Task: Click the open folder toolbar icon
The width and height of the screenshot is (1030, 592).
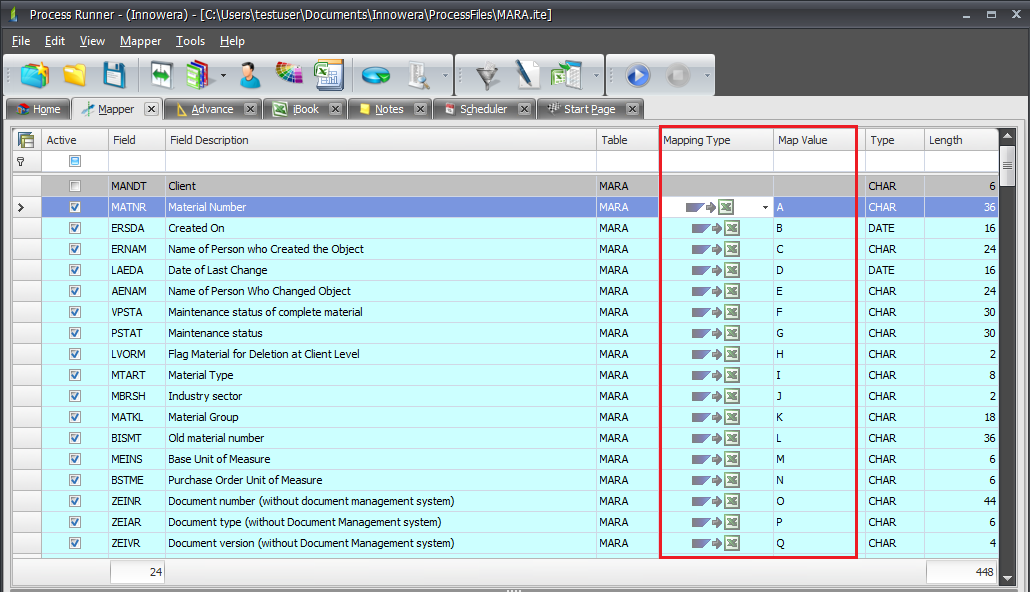Action: pos(75,75)
